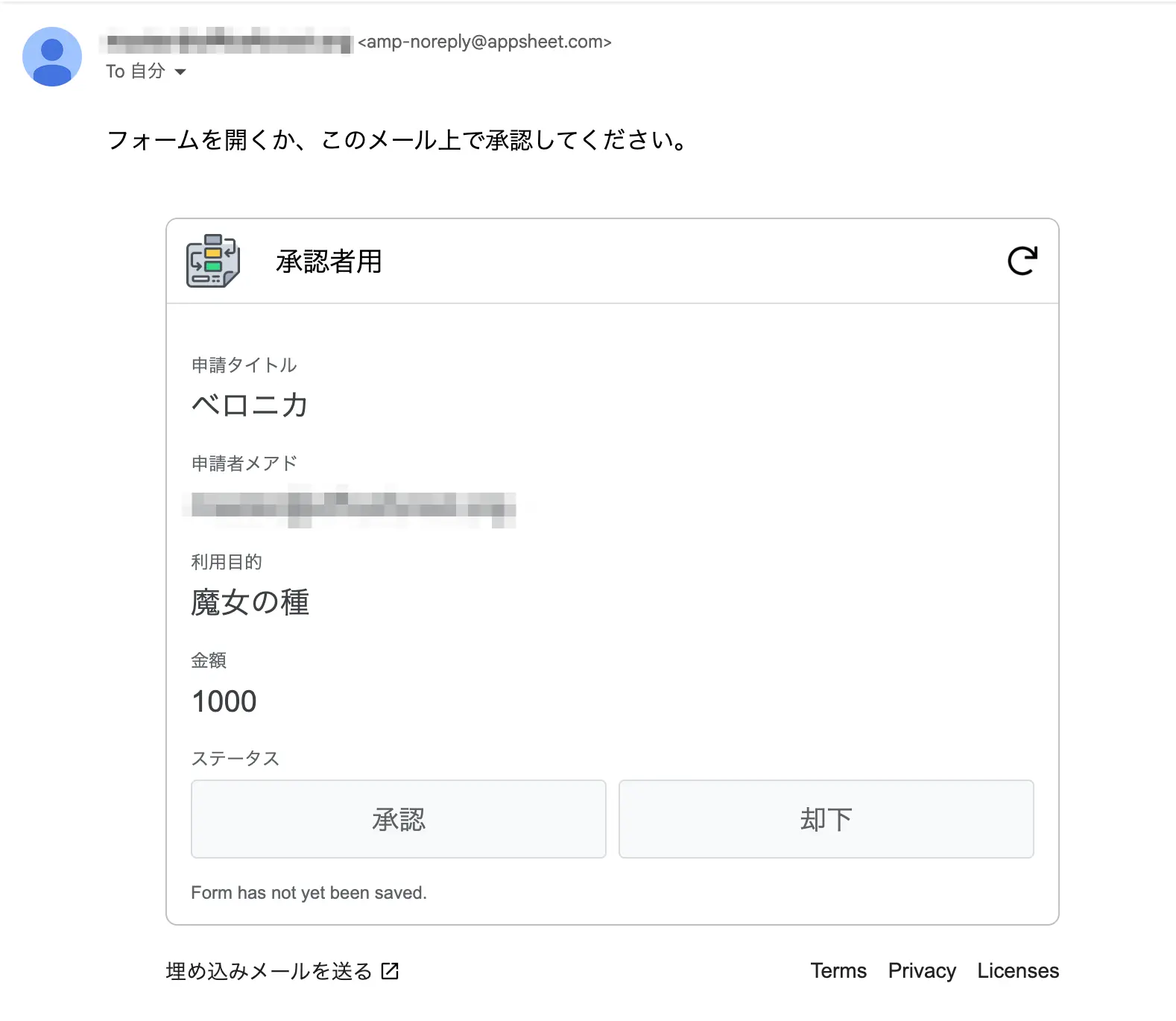Click the 1000 amount value
The width and height of the screenshot is (1176, 1021).
point(224,701)
